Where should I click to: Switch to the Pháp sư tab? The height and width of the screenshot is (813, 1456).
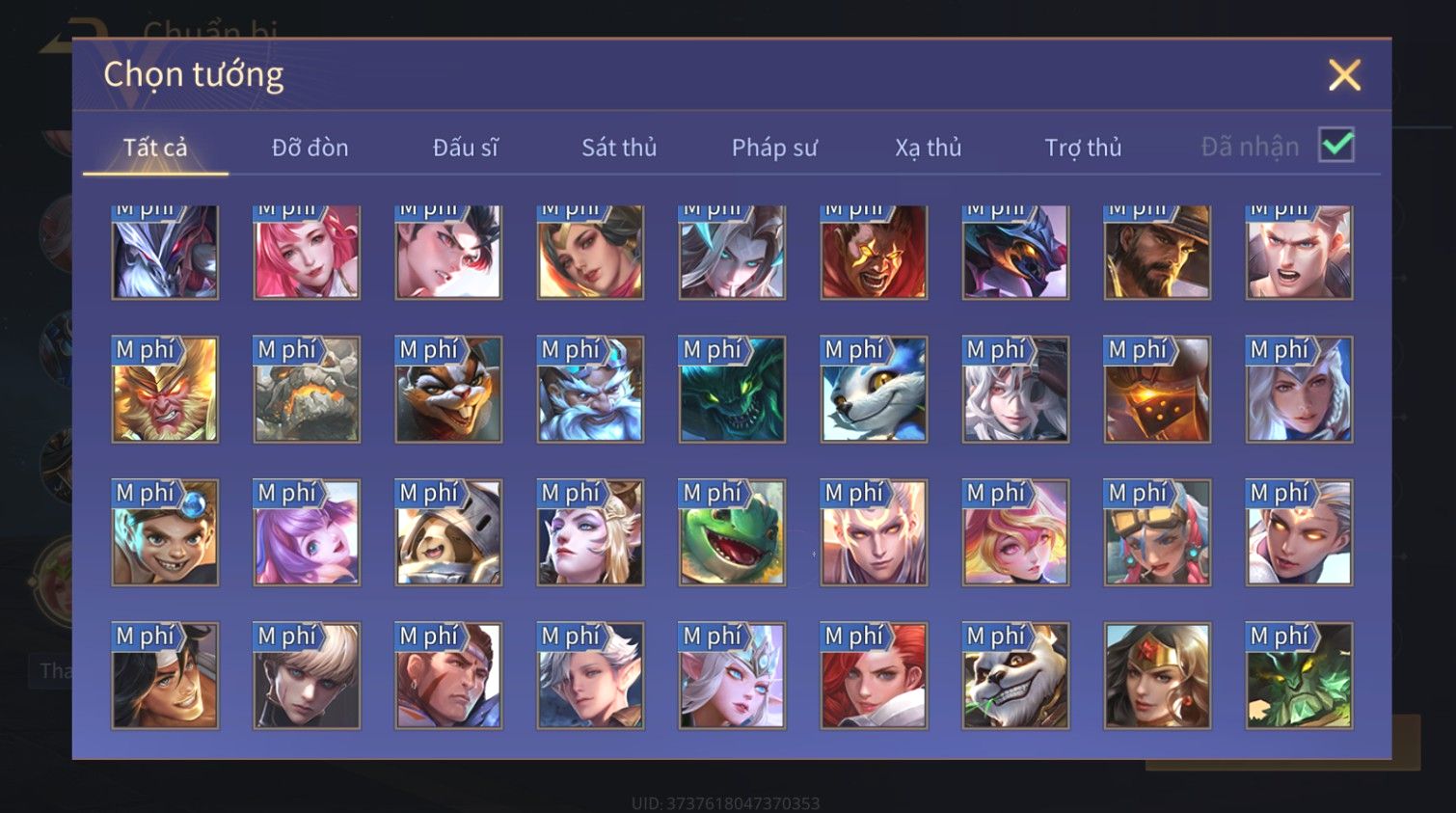774,148
